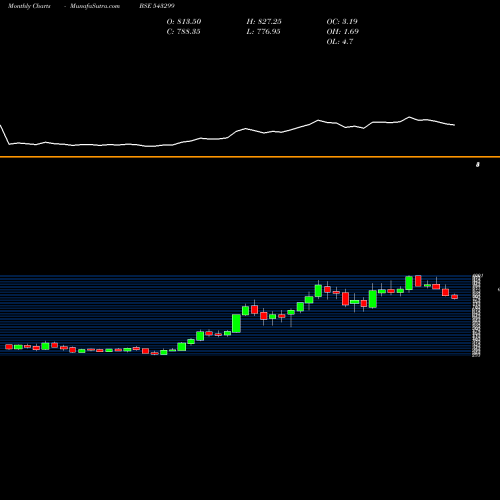The width and height of the screenshot is (500, 500).
Task: Click the low value 'L: 776.95'
Action: [x=263, y=31]
